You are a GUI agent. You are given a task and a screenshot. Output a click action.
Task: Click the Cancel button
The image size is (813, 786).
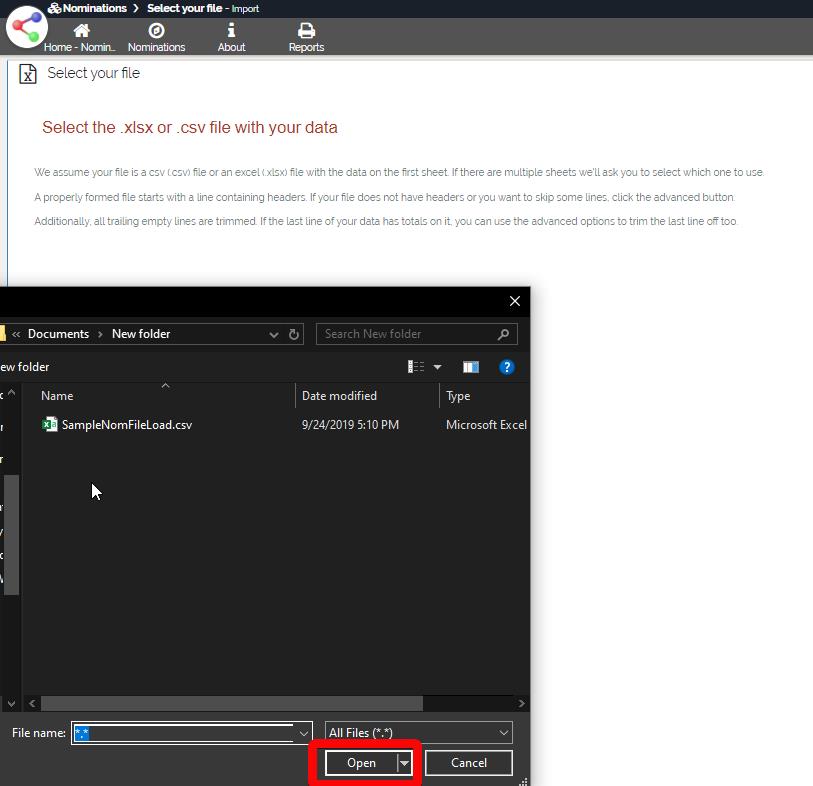[x=468, y=763]
